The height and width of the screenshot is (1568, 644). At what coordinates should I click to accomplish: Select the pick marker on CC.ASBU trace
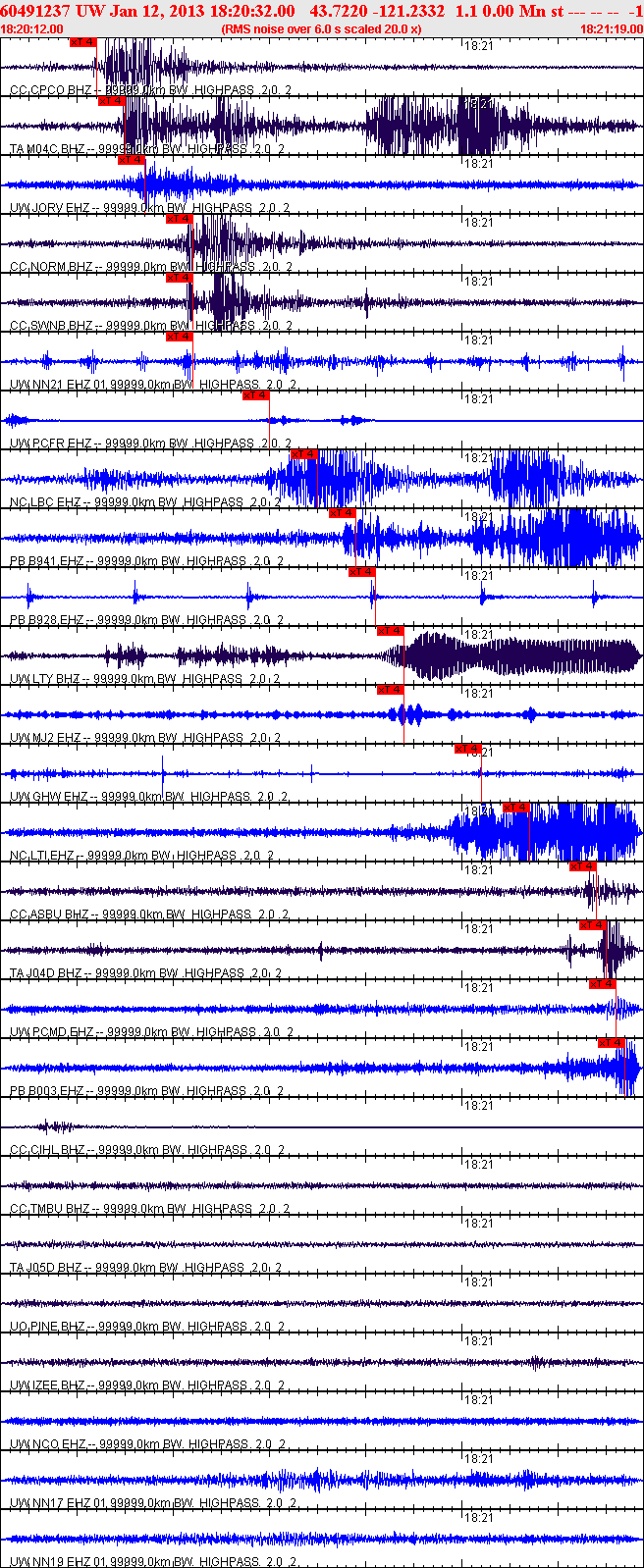(582, 865)
